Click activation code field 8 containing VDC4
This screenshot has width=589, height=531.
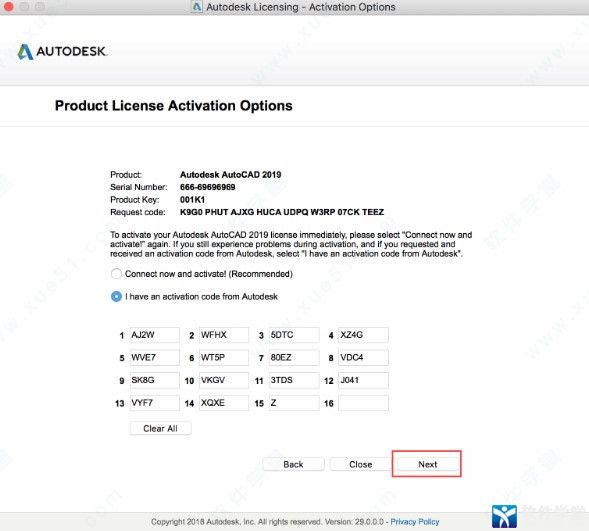(x=363, y=358)
